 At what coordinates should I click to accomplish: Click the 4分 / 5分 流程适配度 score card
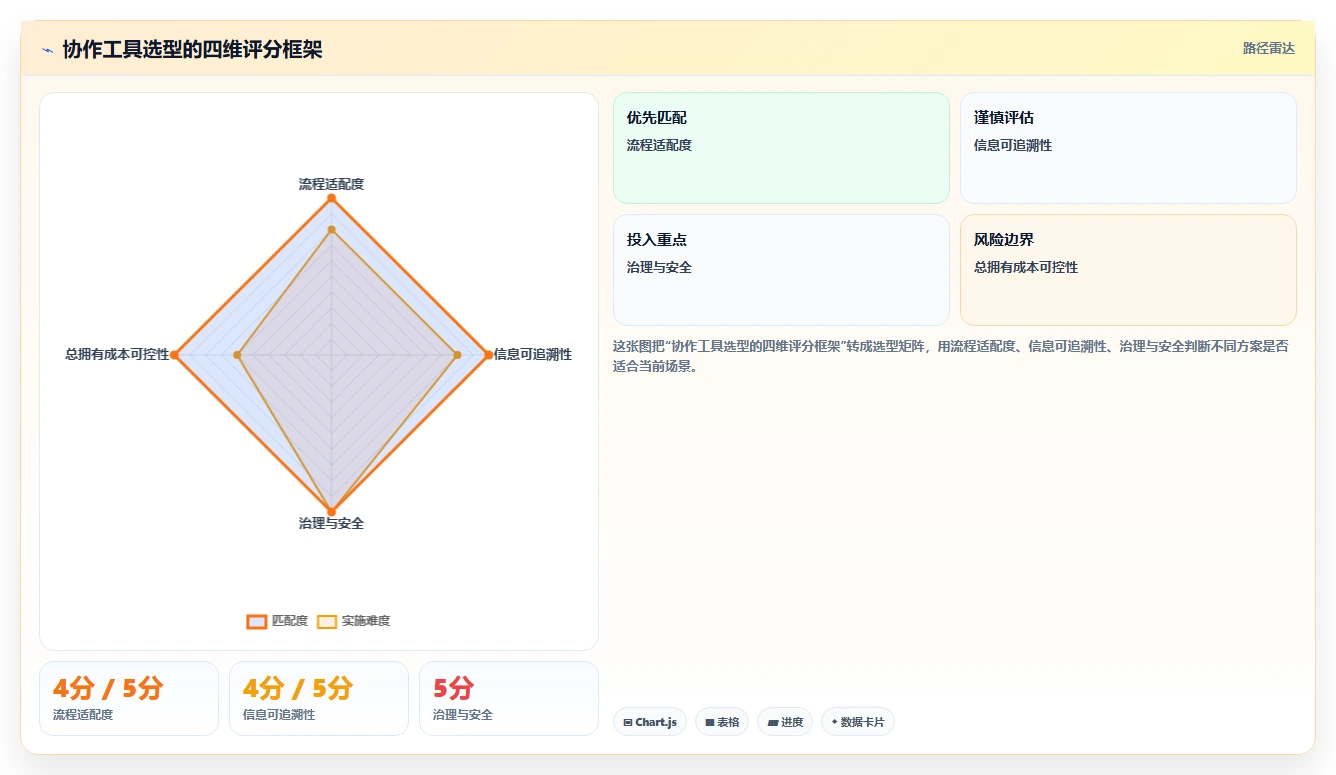pos(129,698)
